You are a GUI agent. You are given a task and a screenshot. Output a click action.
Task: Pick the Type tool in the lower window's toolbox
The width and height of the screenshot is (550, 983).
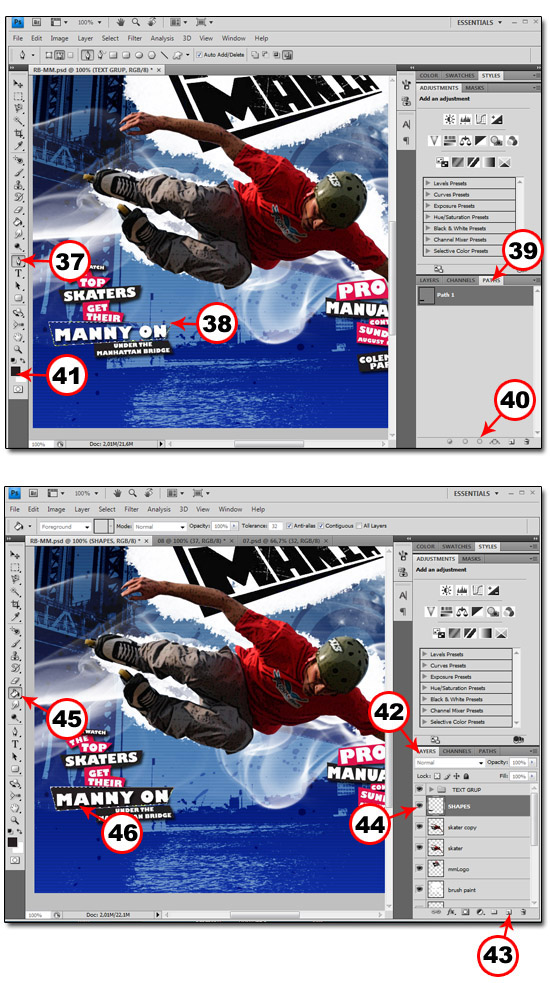coord(18,745)
